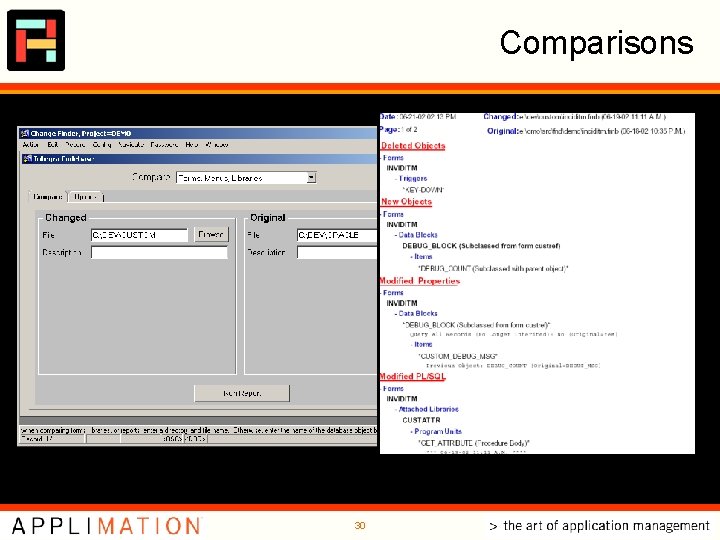The width and height of the screenshot is (720, 540).
Task: Collapse Items under New Objects DEBUG_BLOCK
Action: 421,257
